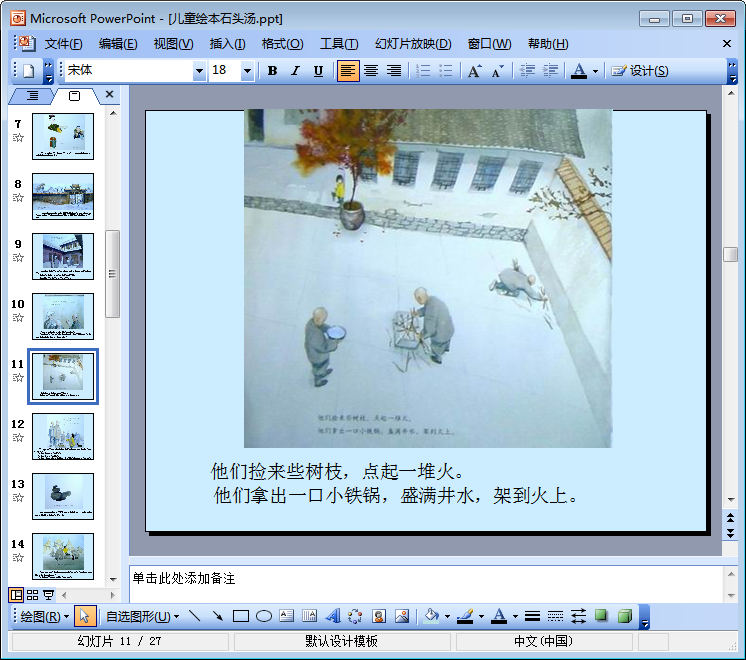Insert Clip Art
Screen dimensions: 746x660
click(x=379, y=616)
